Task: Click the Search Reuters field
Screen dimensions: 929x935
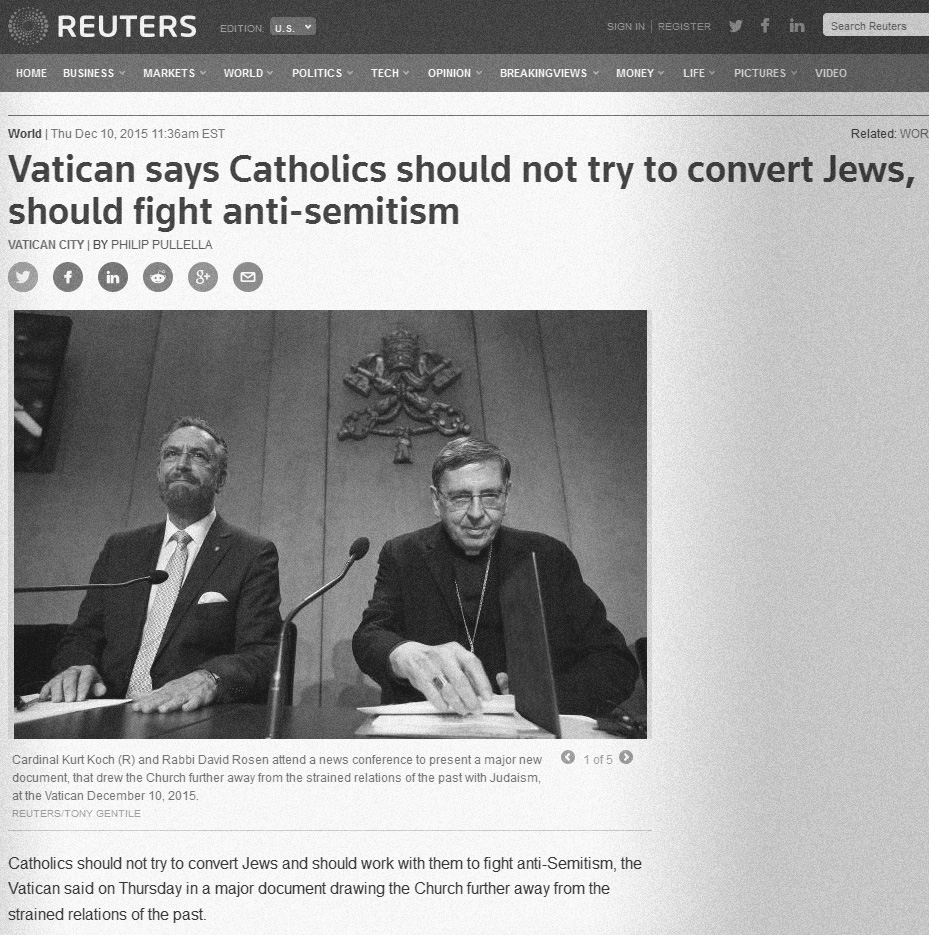Action: 875,26
